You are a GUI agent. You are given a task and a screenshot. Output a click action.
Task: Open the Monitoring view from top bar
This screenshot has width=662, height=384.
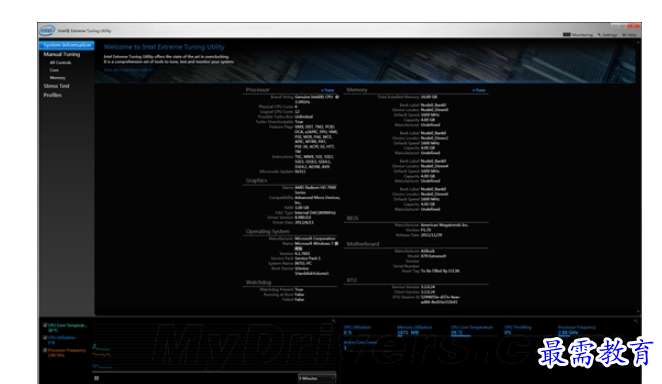578,35
